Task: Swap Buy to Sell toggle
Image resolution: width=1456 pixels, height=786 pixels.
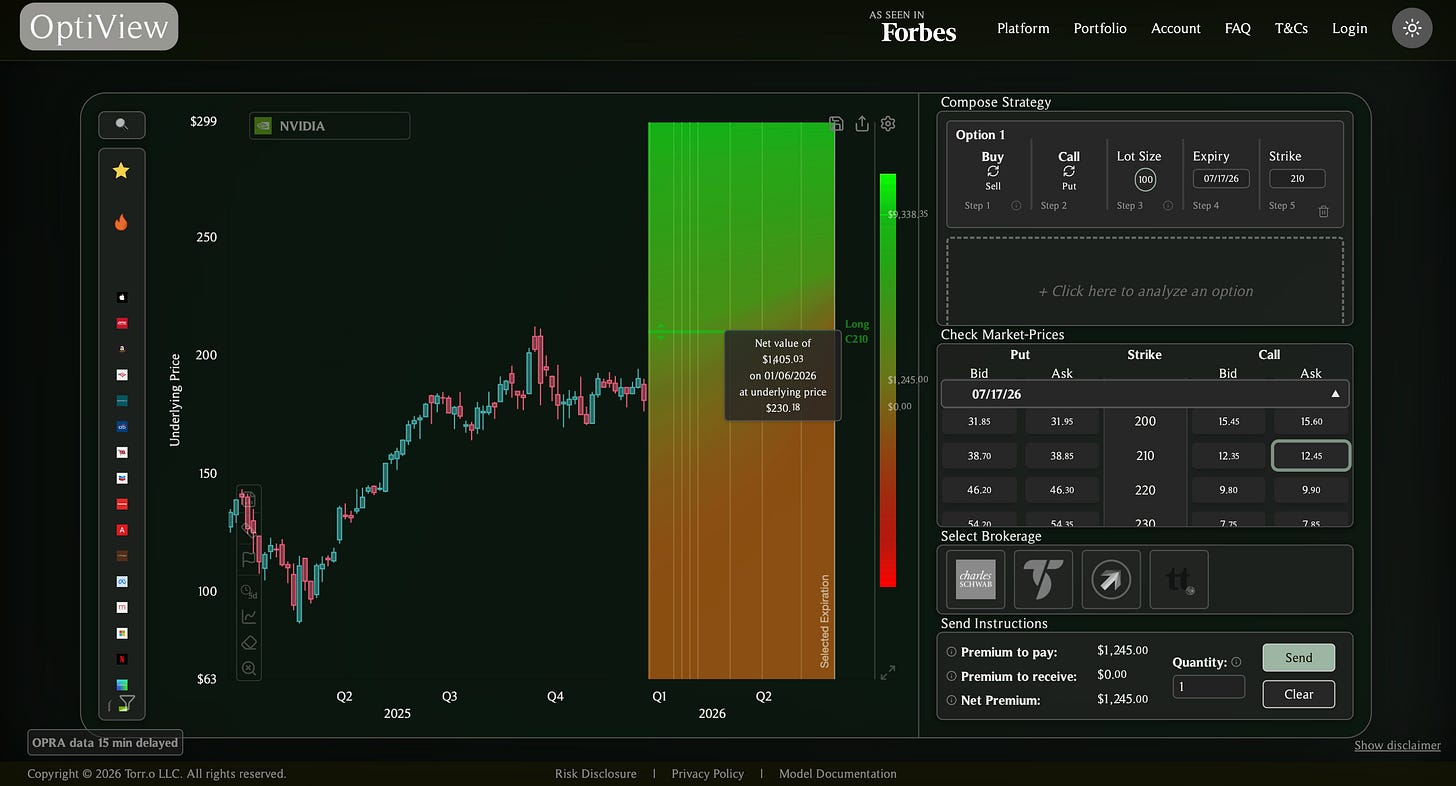Action: [x=993, y=171]
